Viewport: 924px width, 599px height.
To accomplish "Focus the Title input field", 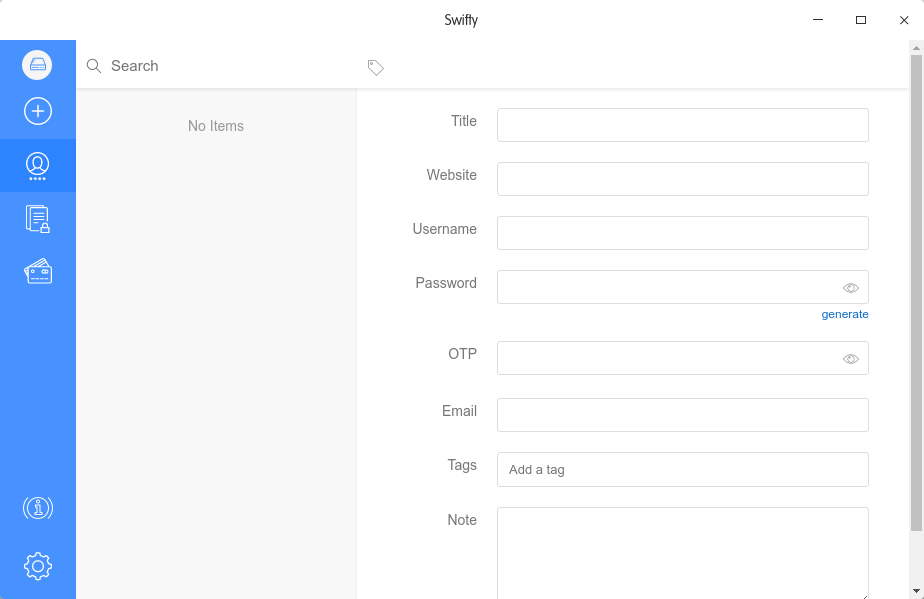I will [x=682, y=125].
